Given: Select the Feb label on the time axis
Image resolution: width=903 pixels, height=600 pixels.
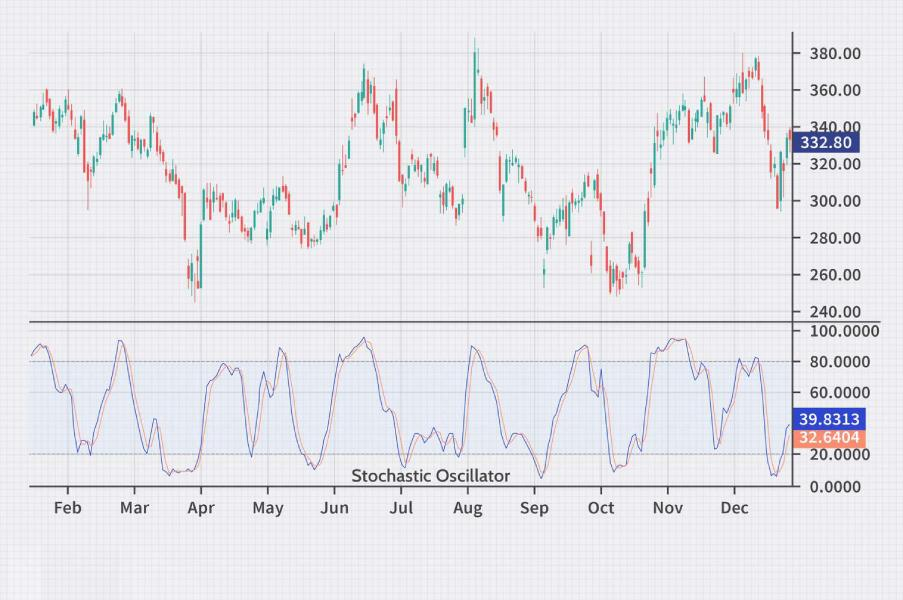Looking at the screenshot, I should 67,508.
